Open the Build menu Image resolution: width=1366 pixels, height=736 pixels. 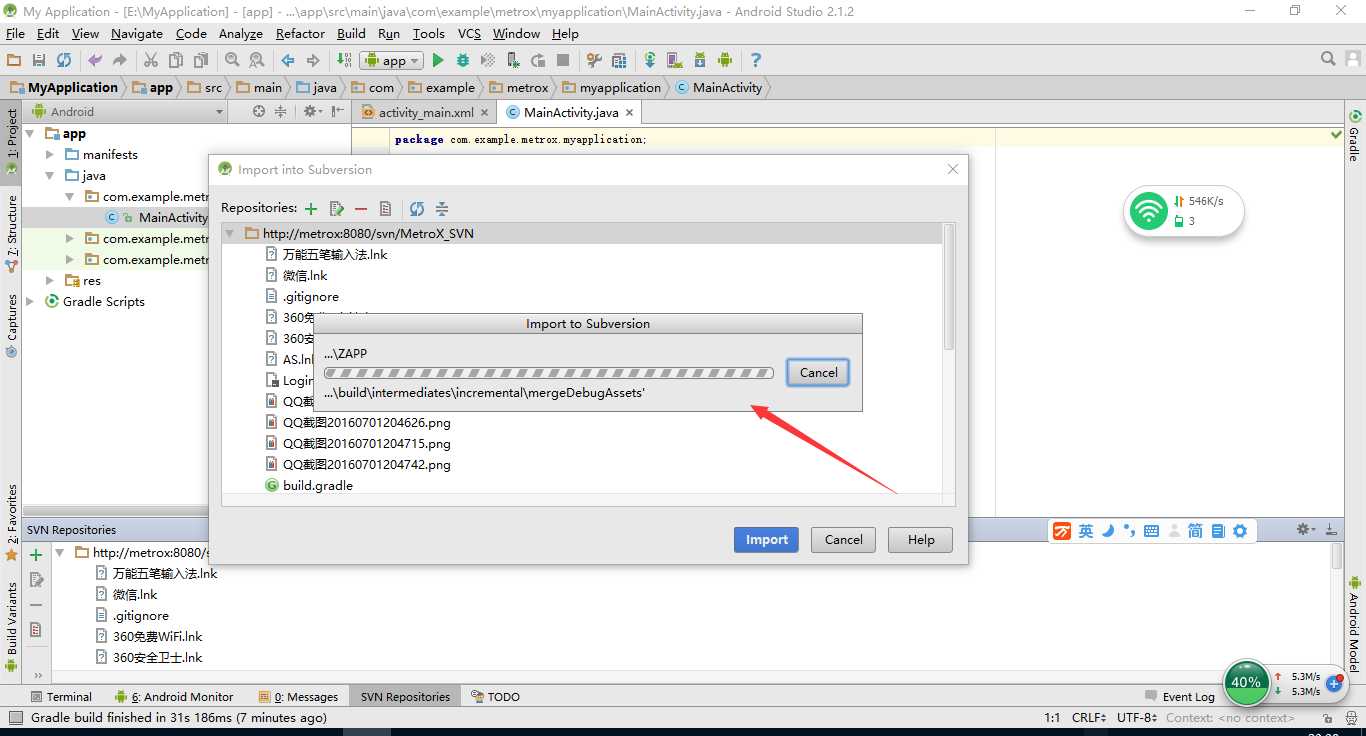(x=351, y=33)
